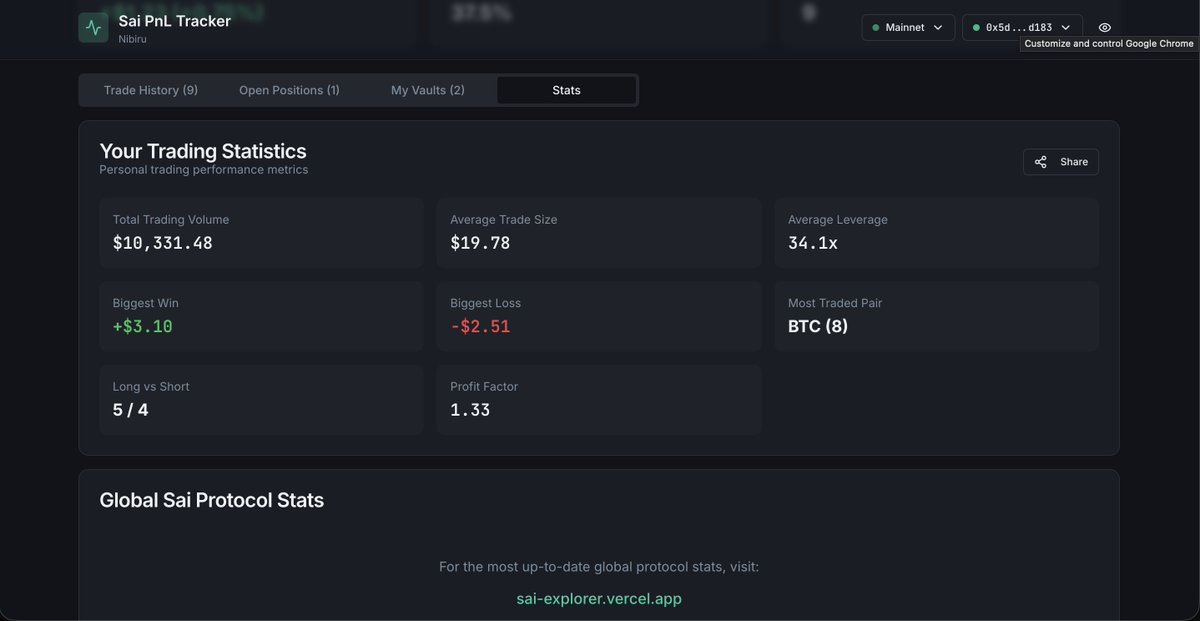This screenshot has height=621, width=1200.
Task: Click the $19.78 average trade size value
Action: click(480, 243)
